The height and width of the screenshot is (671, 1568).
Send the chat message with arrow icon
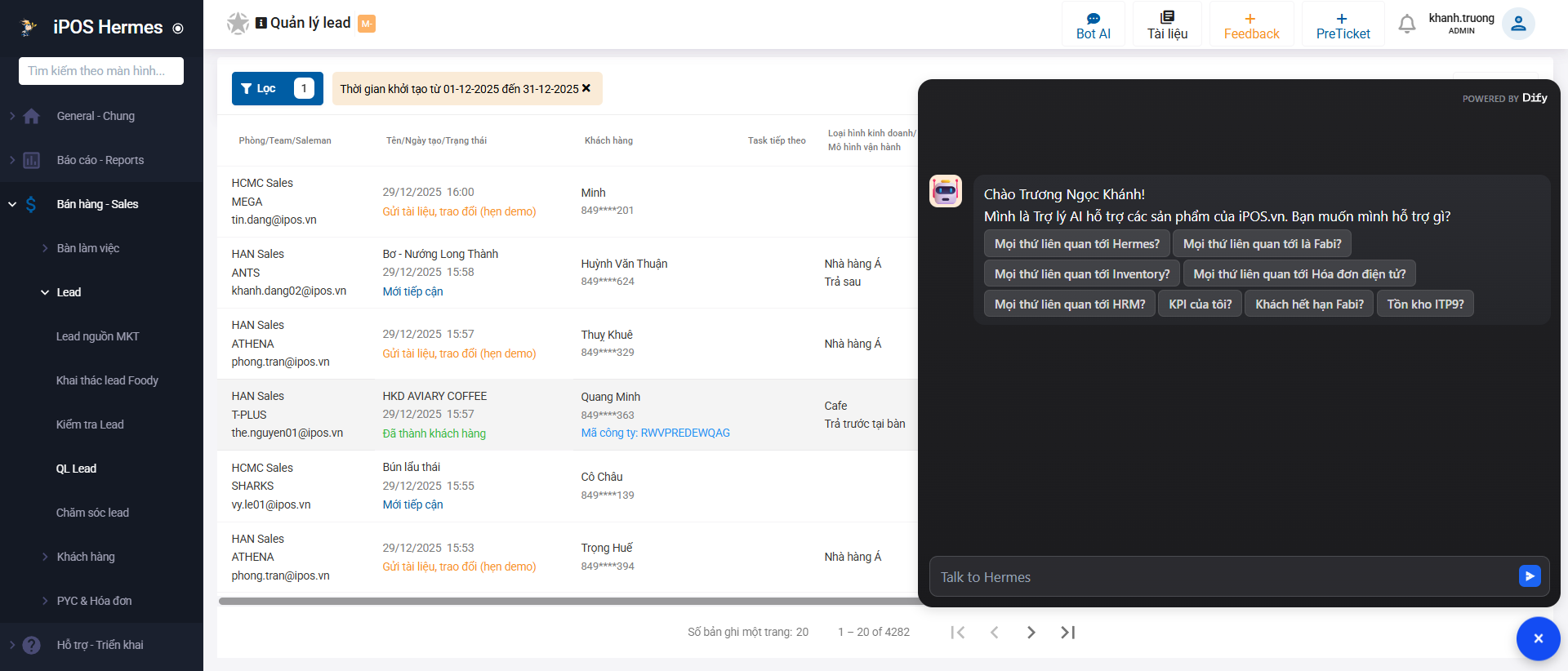1530,576
